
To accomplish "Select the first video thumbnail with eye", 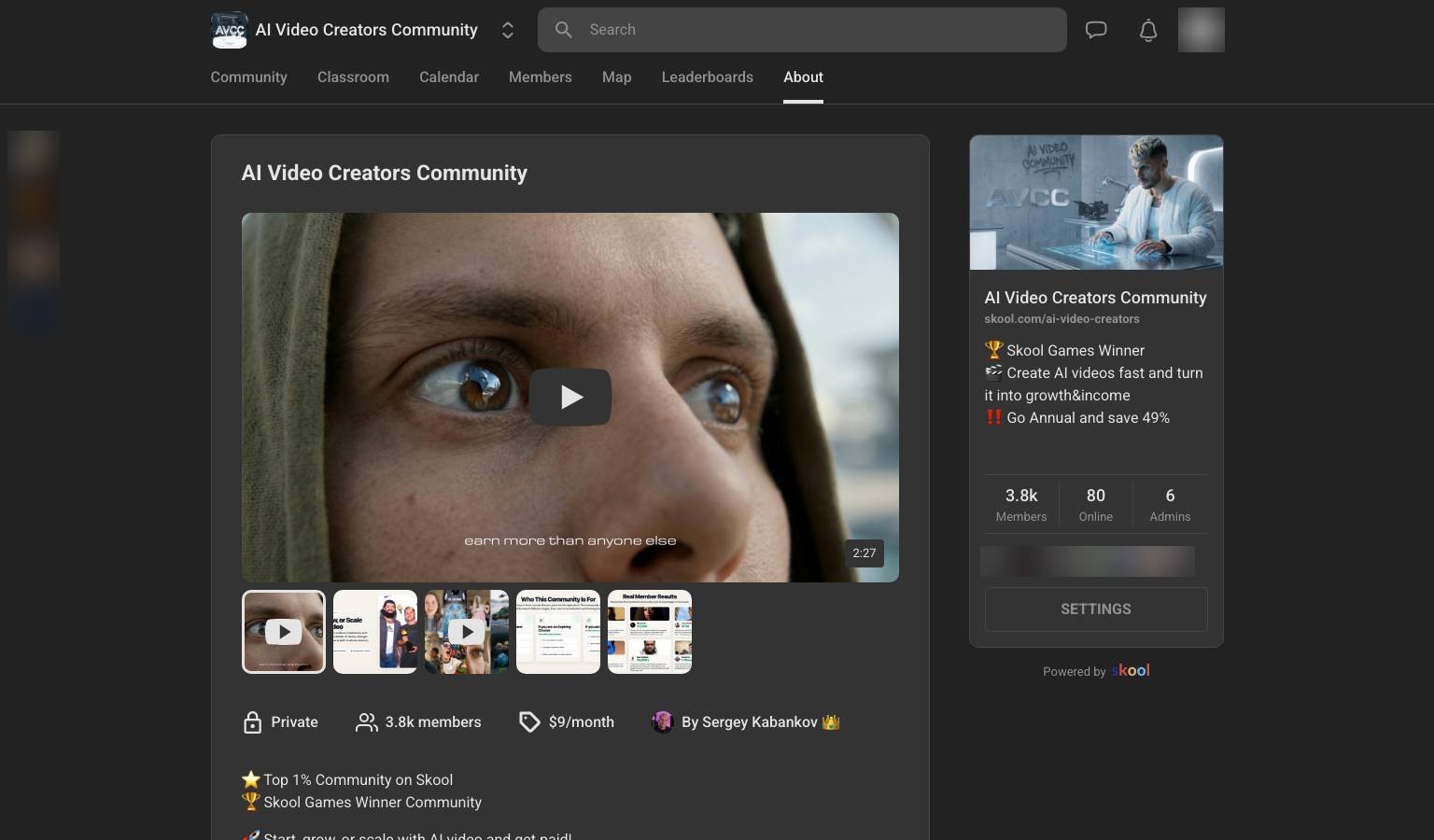I will point(284,632).
